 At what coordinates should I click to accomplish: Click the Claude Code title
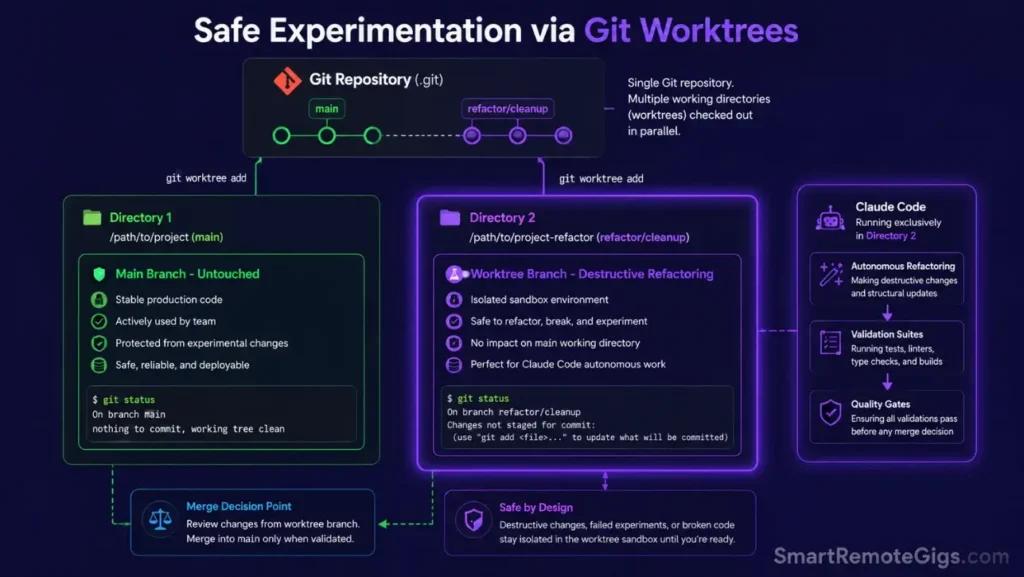(890, 207)
